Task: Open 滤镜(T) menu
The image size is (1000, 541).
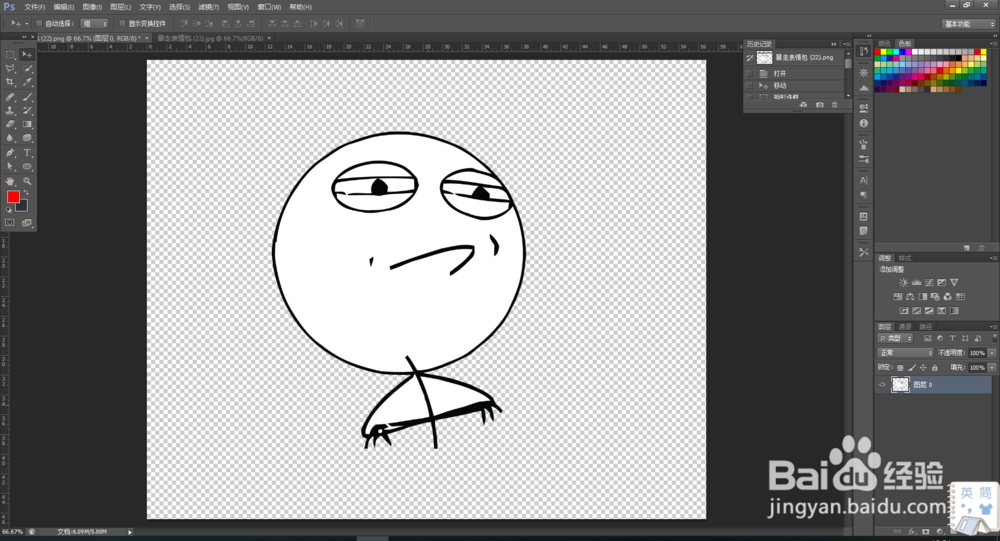Action: [209, 7]
